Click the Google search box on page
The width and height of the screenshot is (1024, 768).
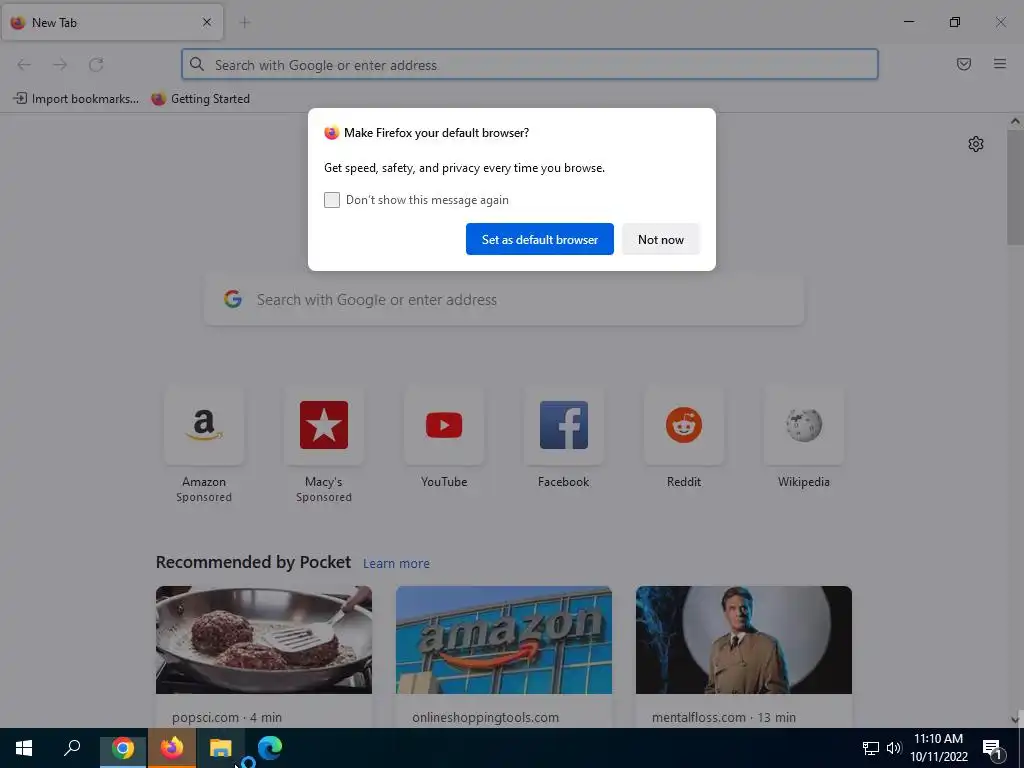click(x=504, y=300)
